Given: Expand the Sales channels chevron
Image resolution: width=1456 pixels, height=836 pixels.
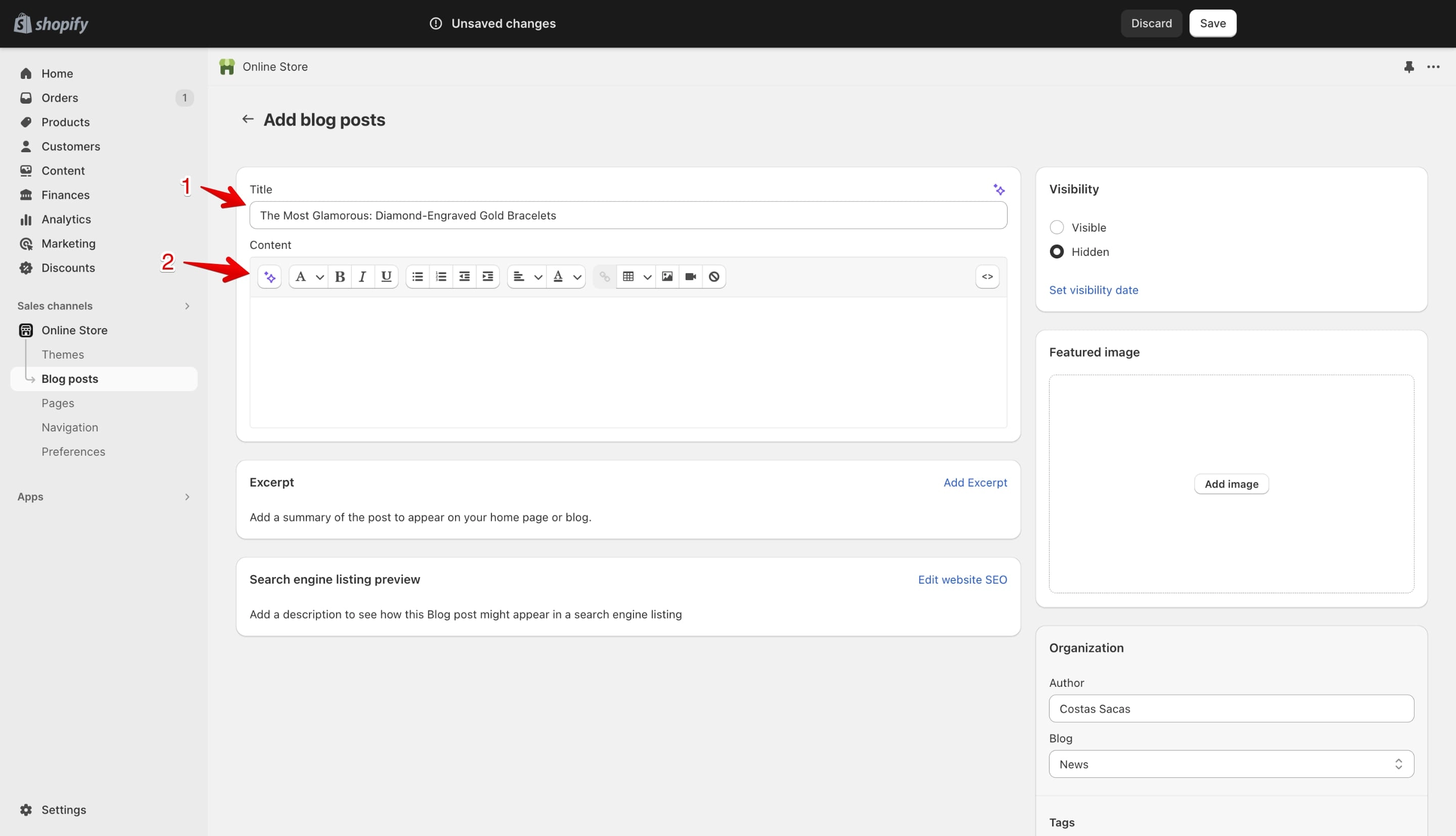Looking at the screenshot, I should coord(187,306).
